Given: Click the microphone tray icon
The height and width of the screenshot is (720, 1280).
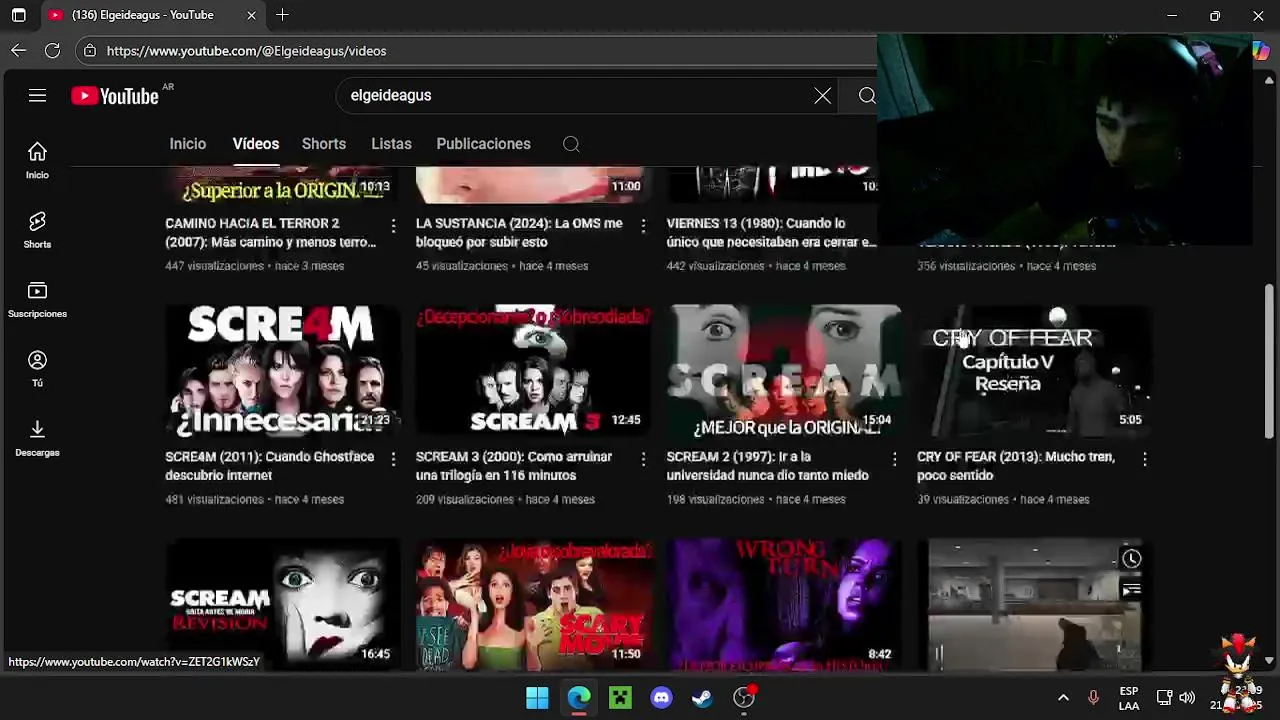Looking at the screenshot, I should [x=1093, y=697].
